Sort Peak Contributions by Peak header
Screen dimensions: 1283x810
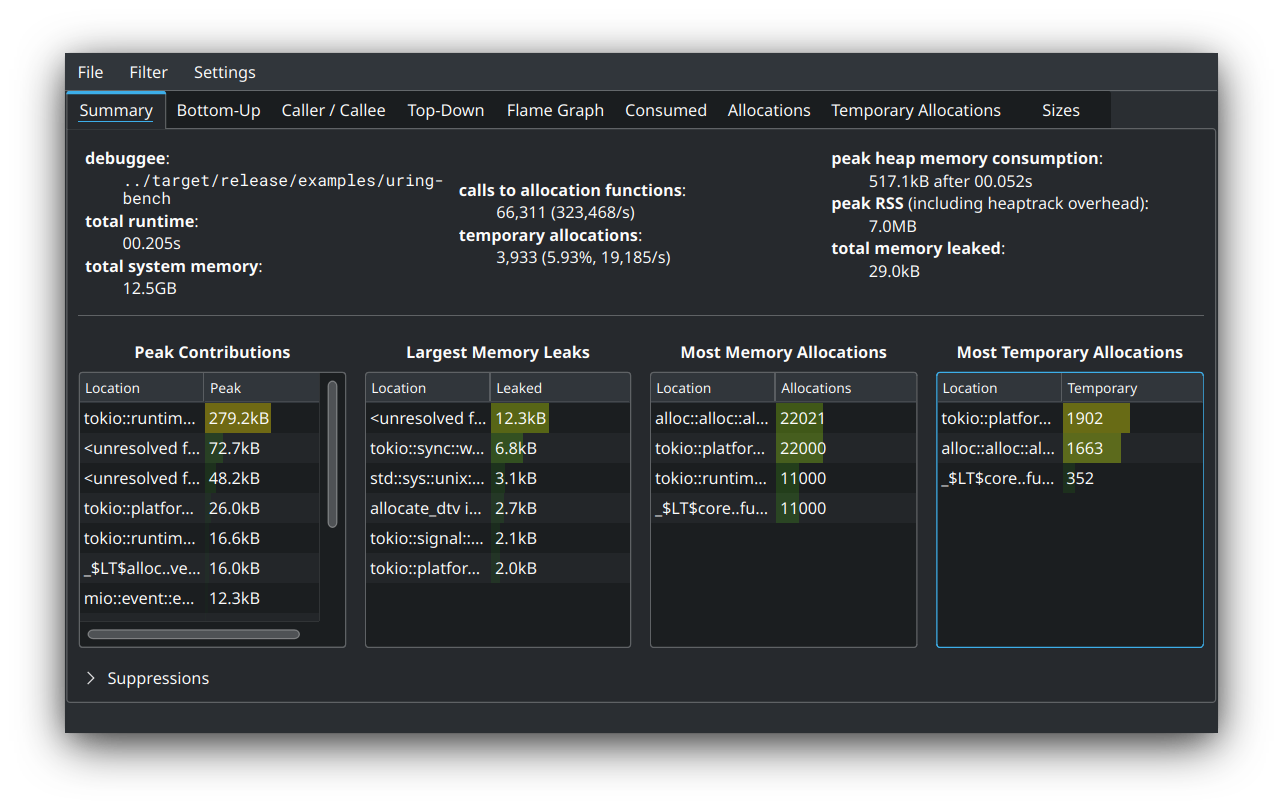point(262,388)
